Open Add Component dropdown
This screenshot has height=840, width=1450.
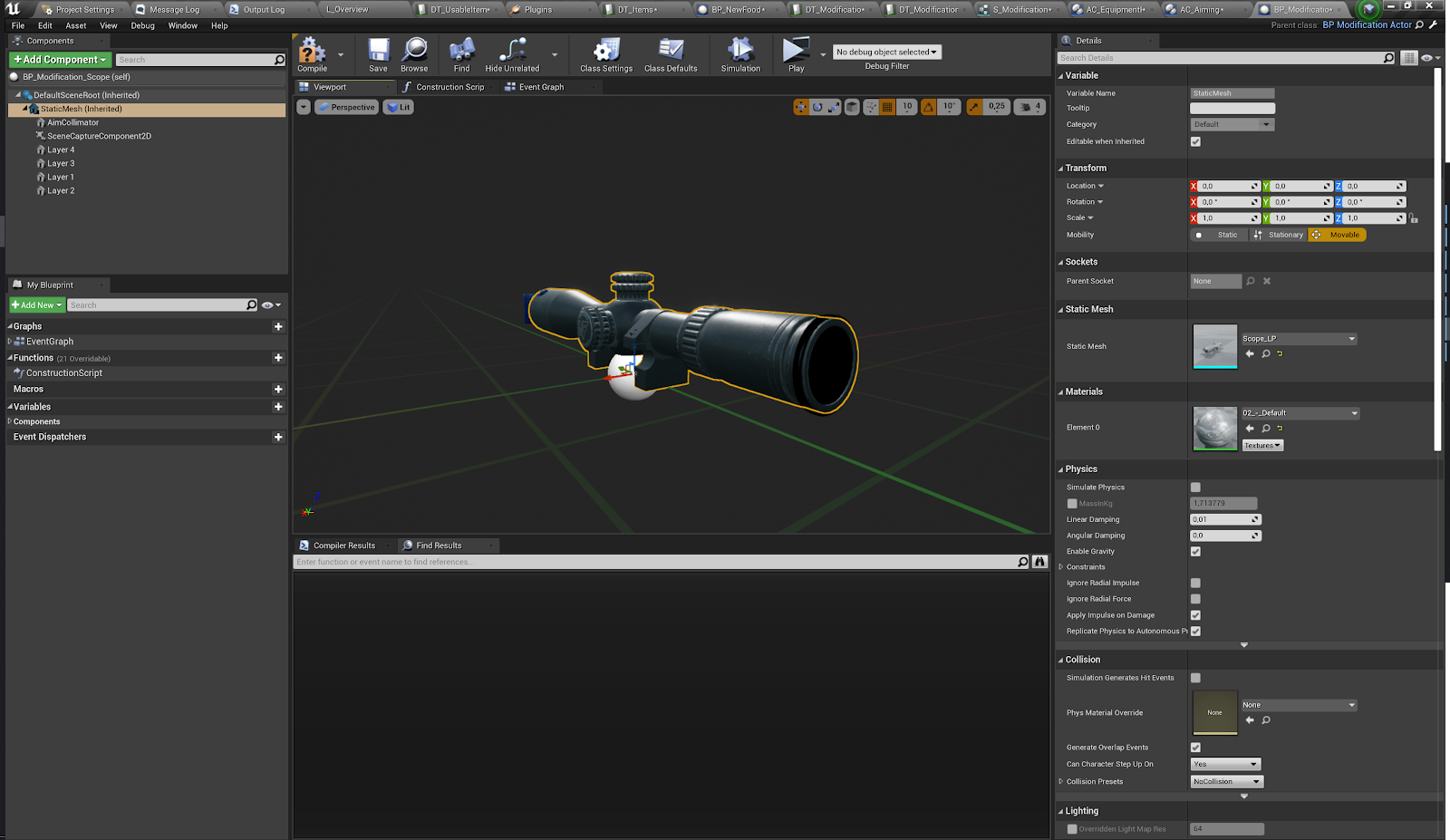click(60, 60)
